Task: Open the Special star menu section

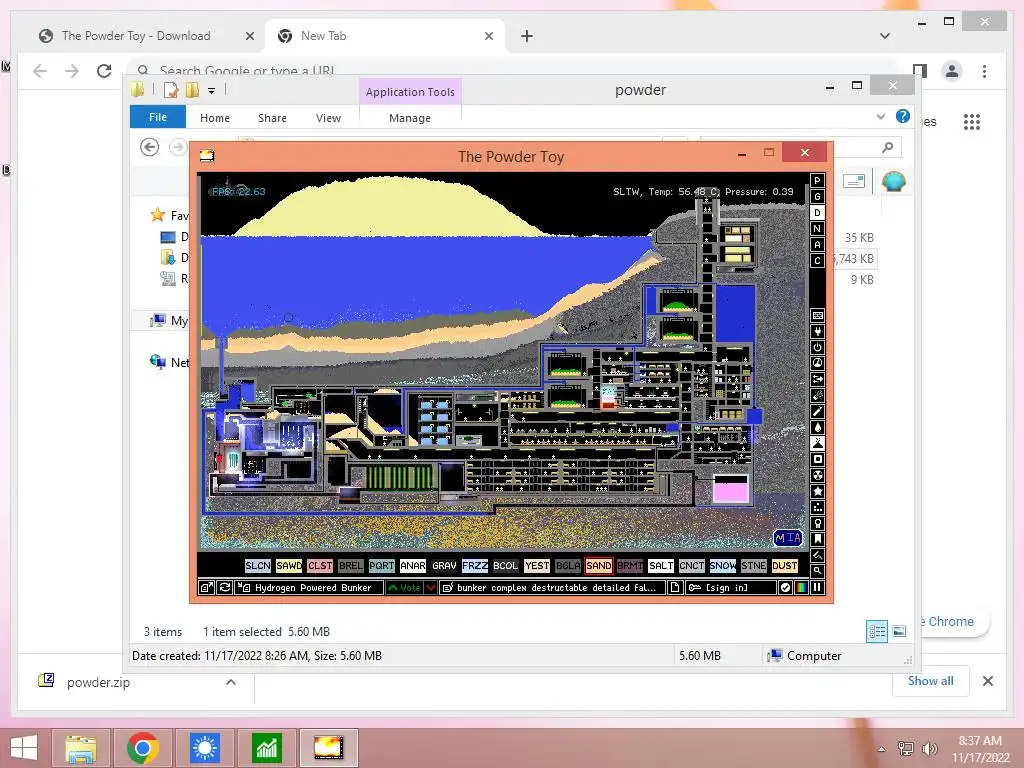Action: click(x=817, y=491)
